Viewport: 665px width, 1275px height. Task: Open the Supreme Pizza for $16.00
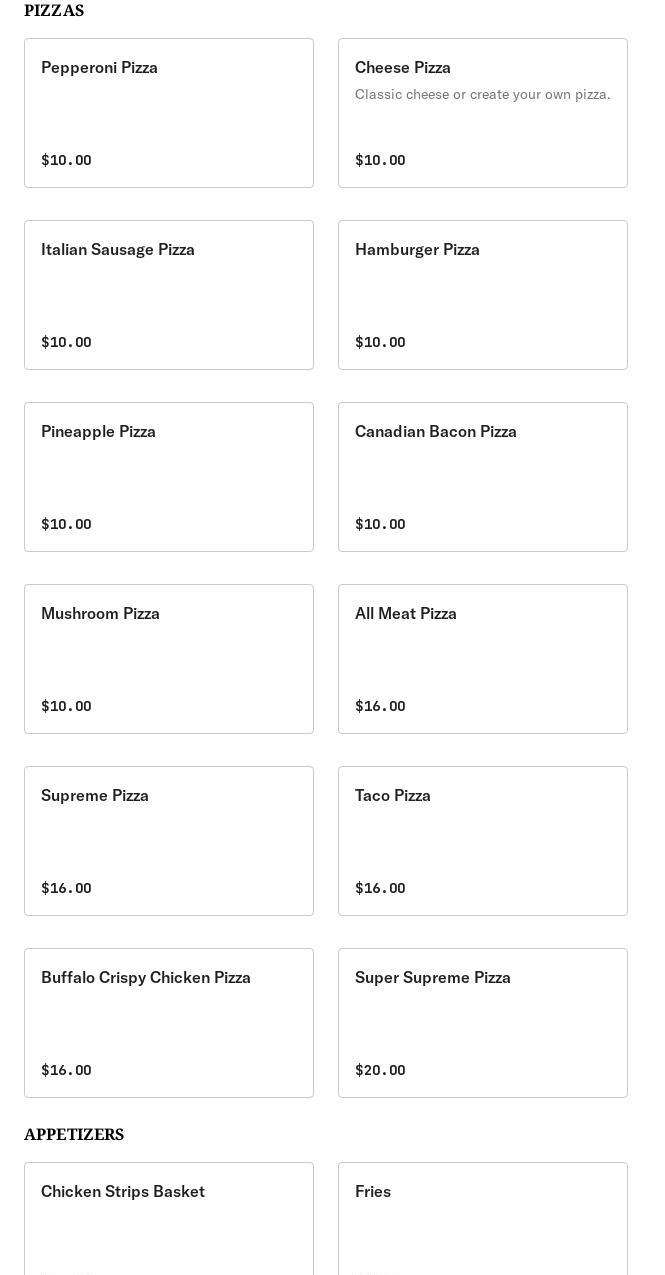pos(168,841)
